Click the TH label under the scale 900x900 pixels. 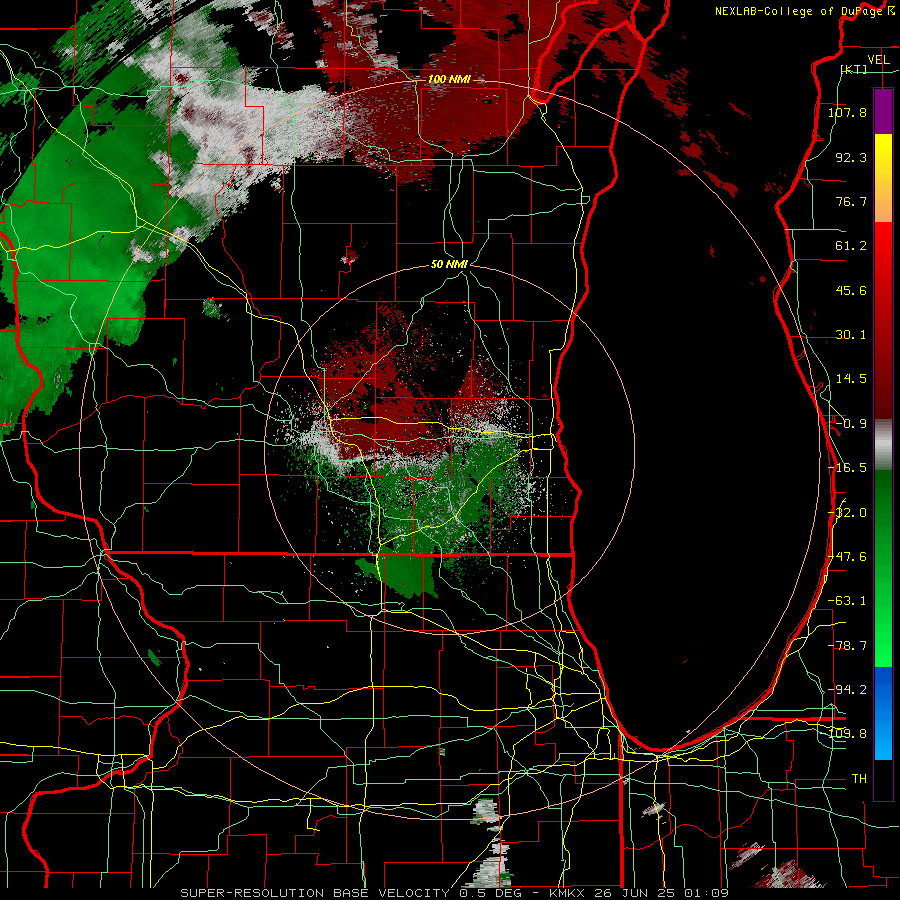tap(859, 779)
